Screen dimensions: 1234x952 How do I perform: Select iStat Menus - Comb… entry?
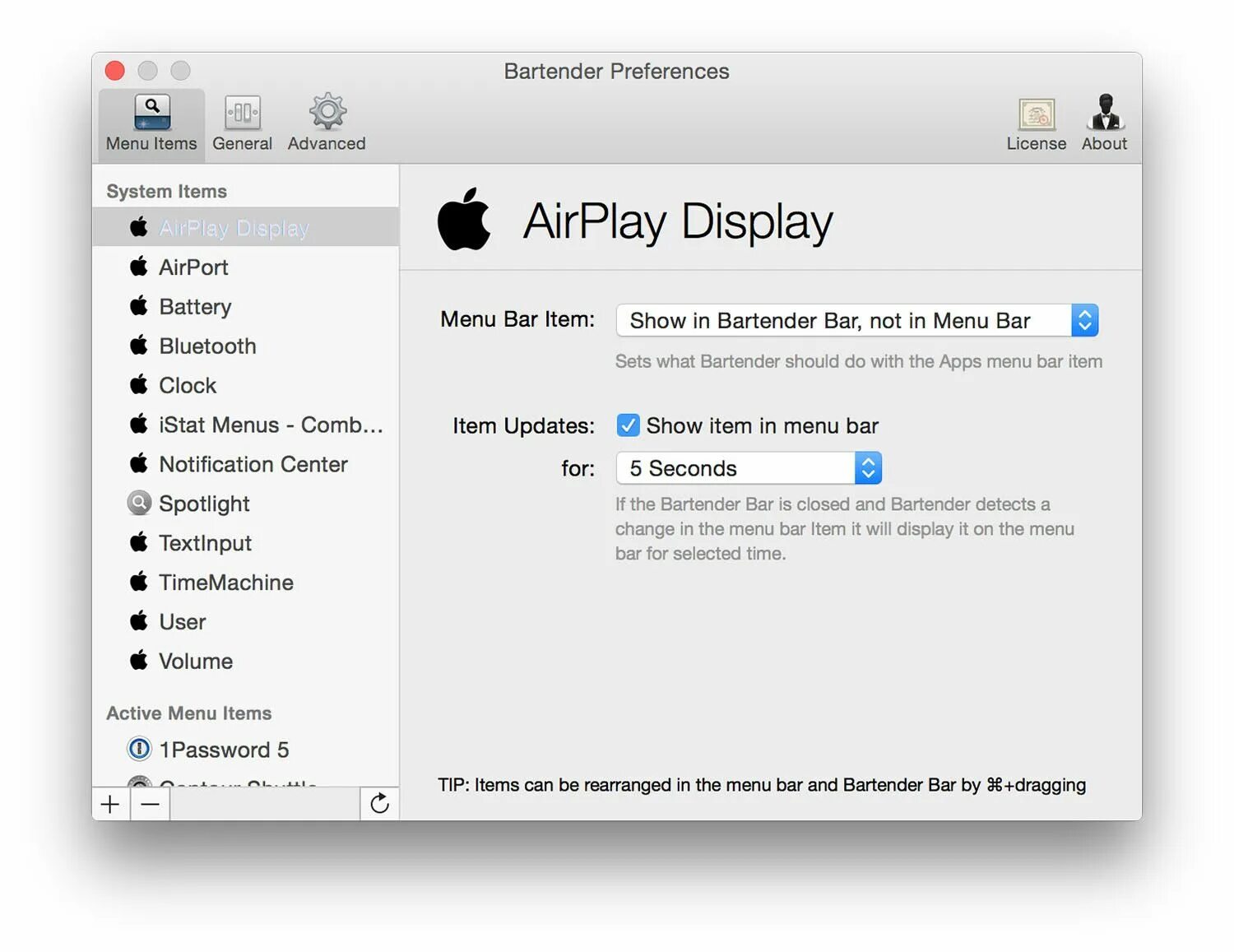coord(246,425)
